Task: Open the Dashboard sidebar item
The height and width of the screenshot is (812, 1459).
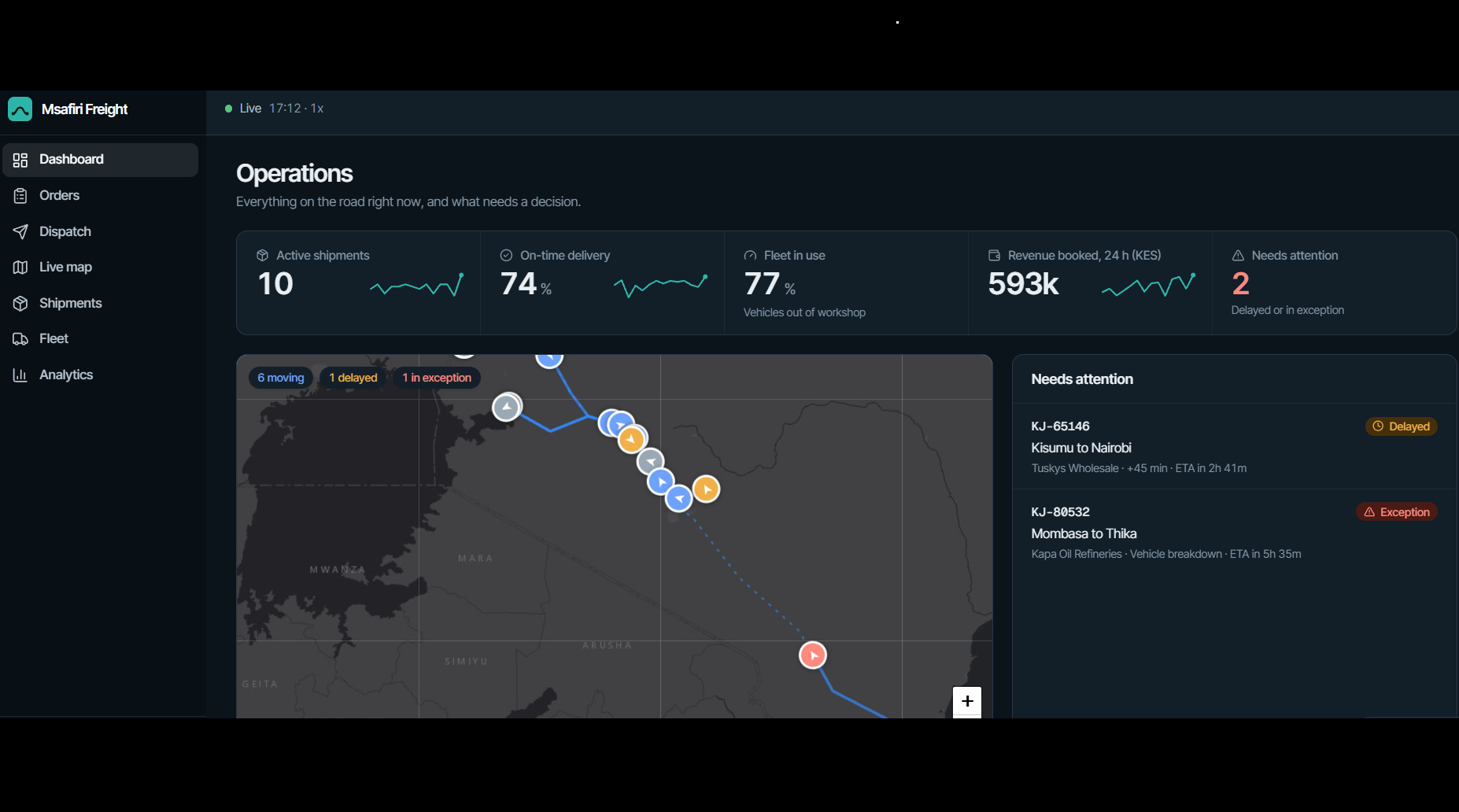Action: coord(100,160)
